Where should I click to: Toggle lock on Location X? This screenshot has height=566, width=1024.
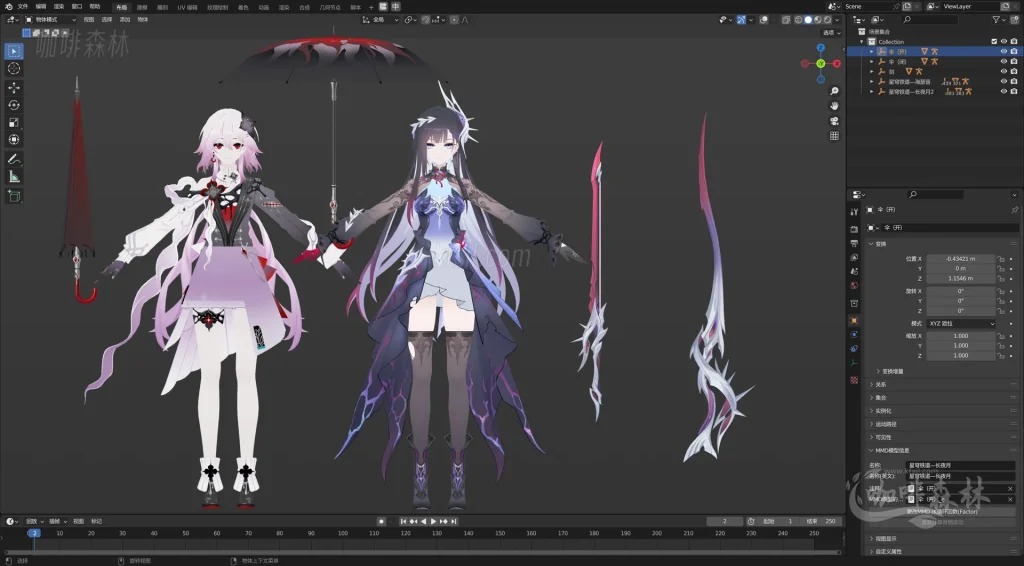1000,259
